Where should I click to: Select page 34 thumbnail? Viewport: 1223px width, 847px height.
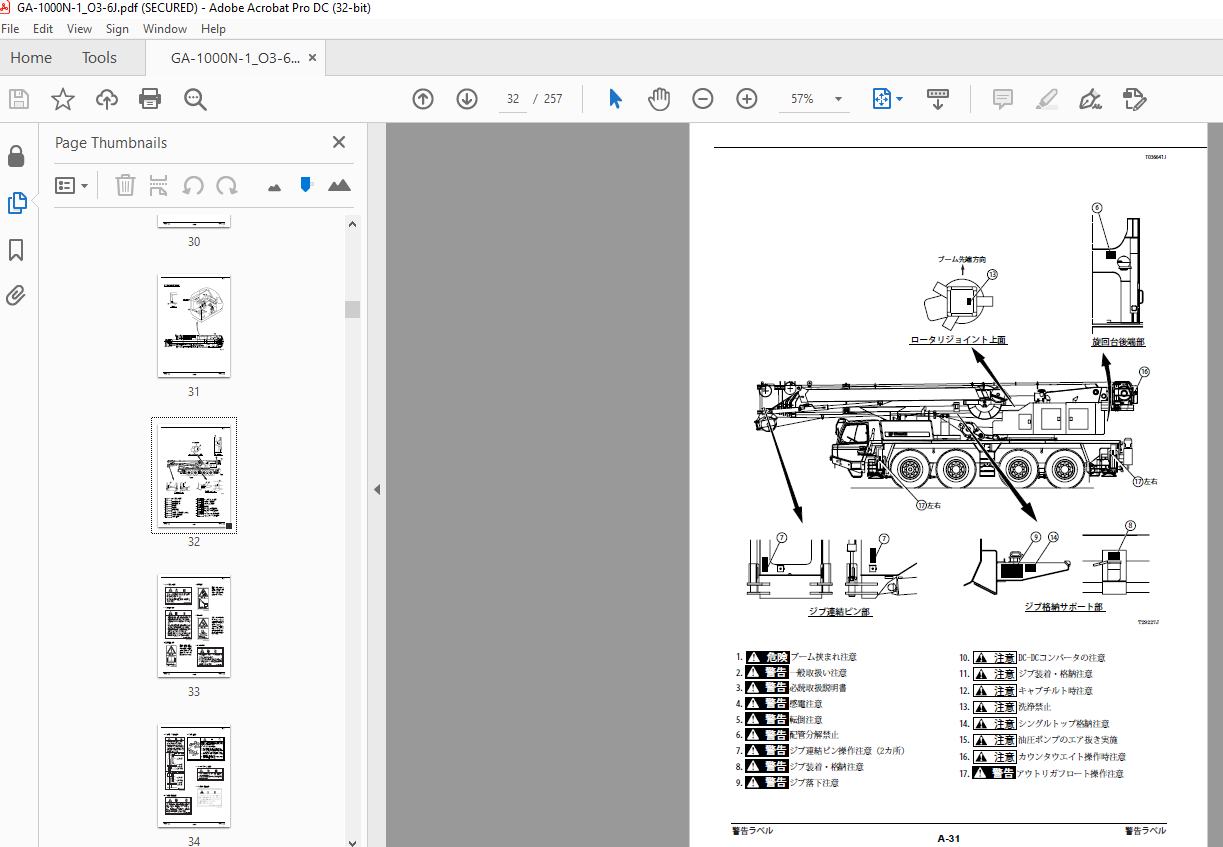[x=194, y=776]
